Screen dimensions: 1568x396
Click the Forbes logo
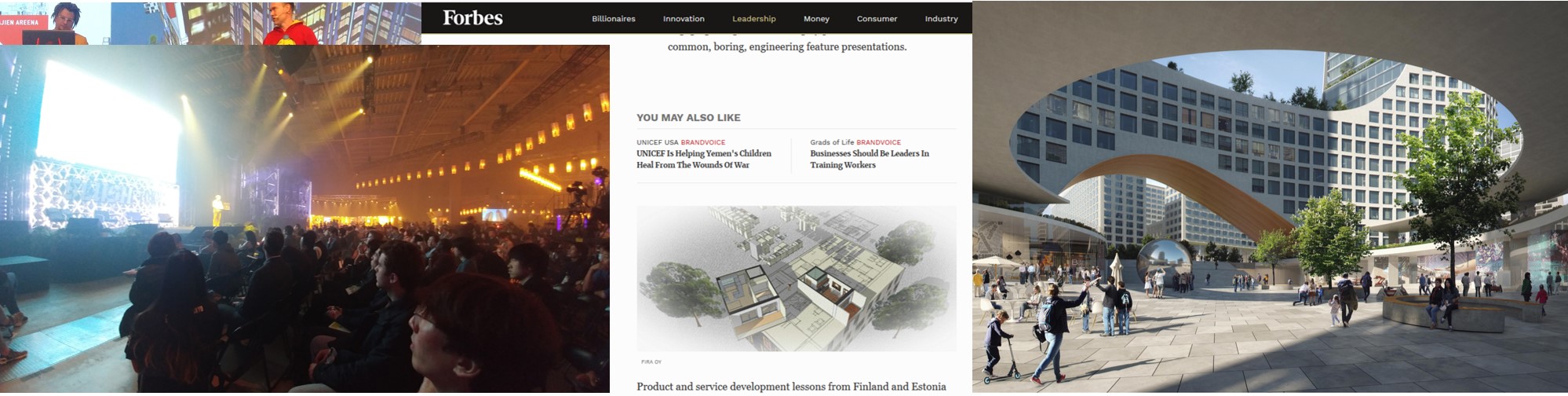coord(472,18)
